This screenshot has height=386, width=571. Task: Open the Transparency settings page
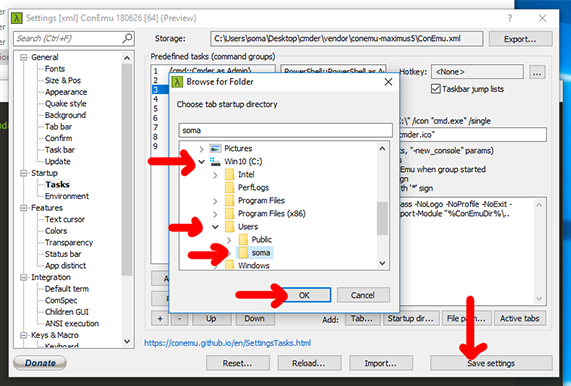(69, 243)
